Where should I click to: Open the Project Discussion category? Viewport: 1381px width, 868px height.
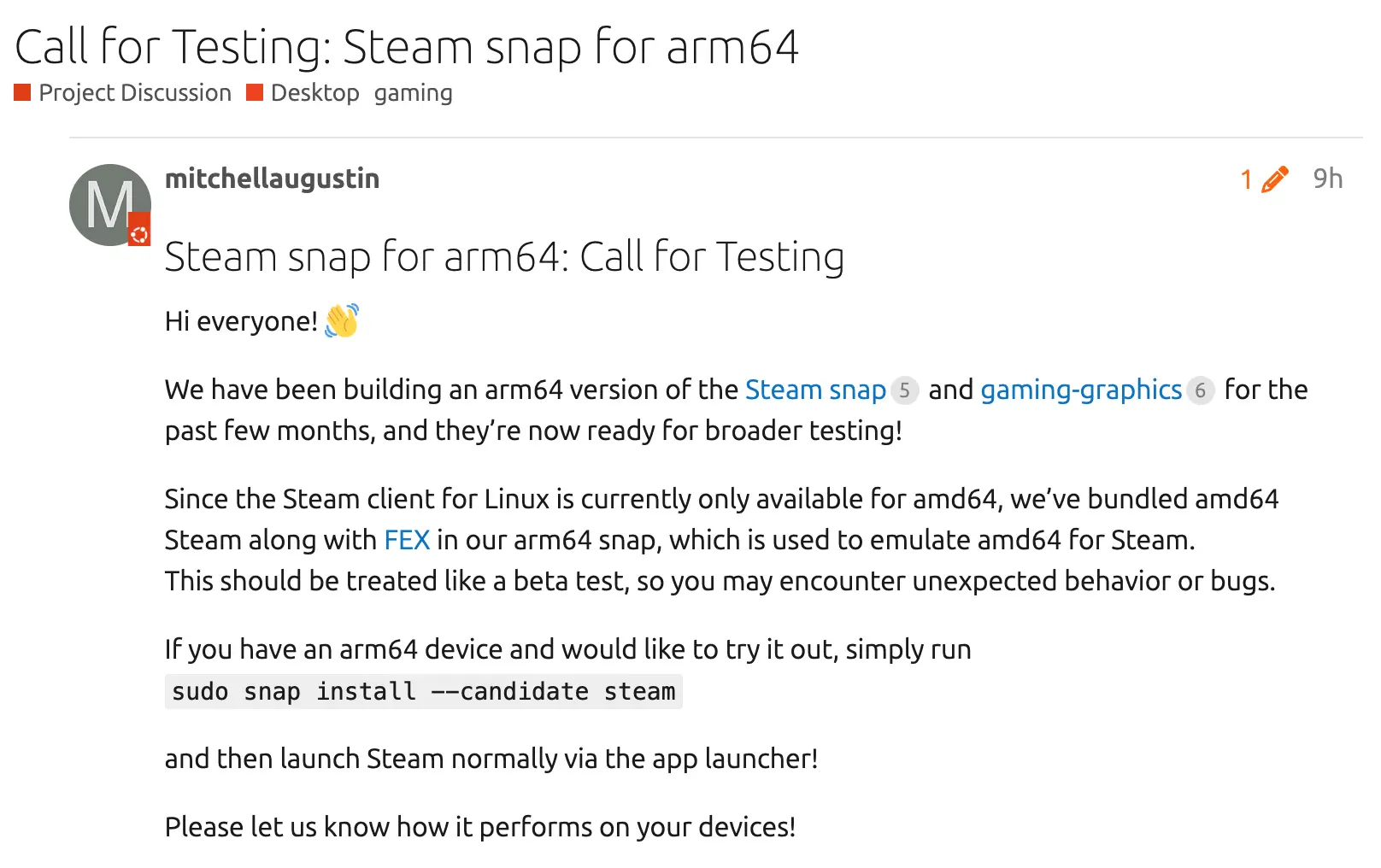134,92
